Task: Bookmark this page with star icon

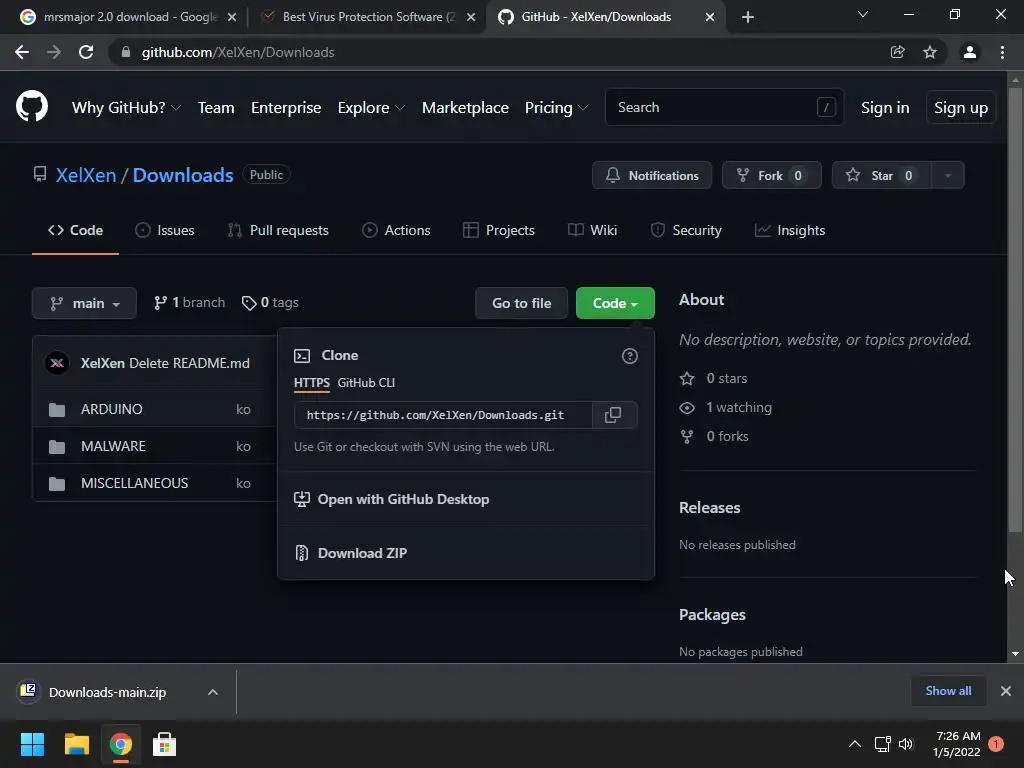Action: [930, 52]
